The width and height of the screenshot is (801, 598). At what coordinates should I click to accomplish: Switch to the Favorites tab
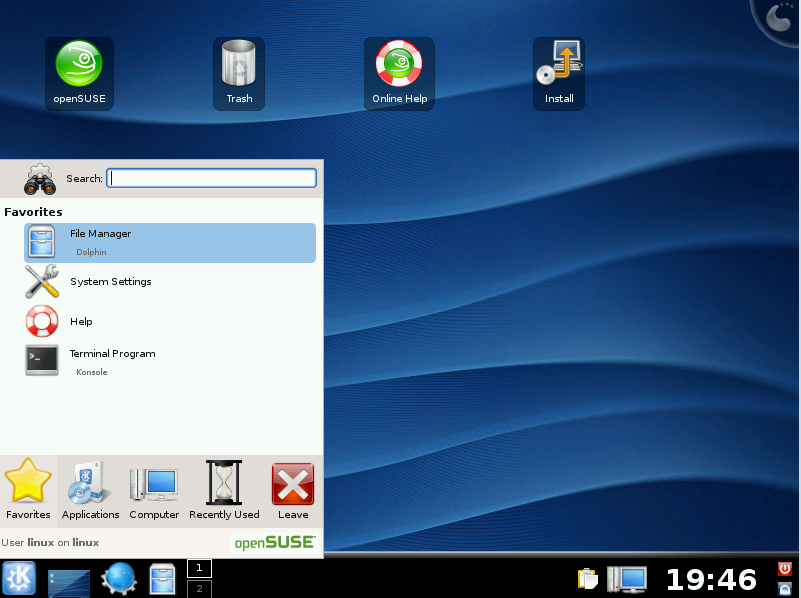[28, 490]
